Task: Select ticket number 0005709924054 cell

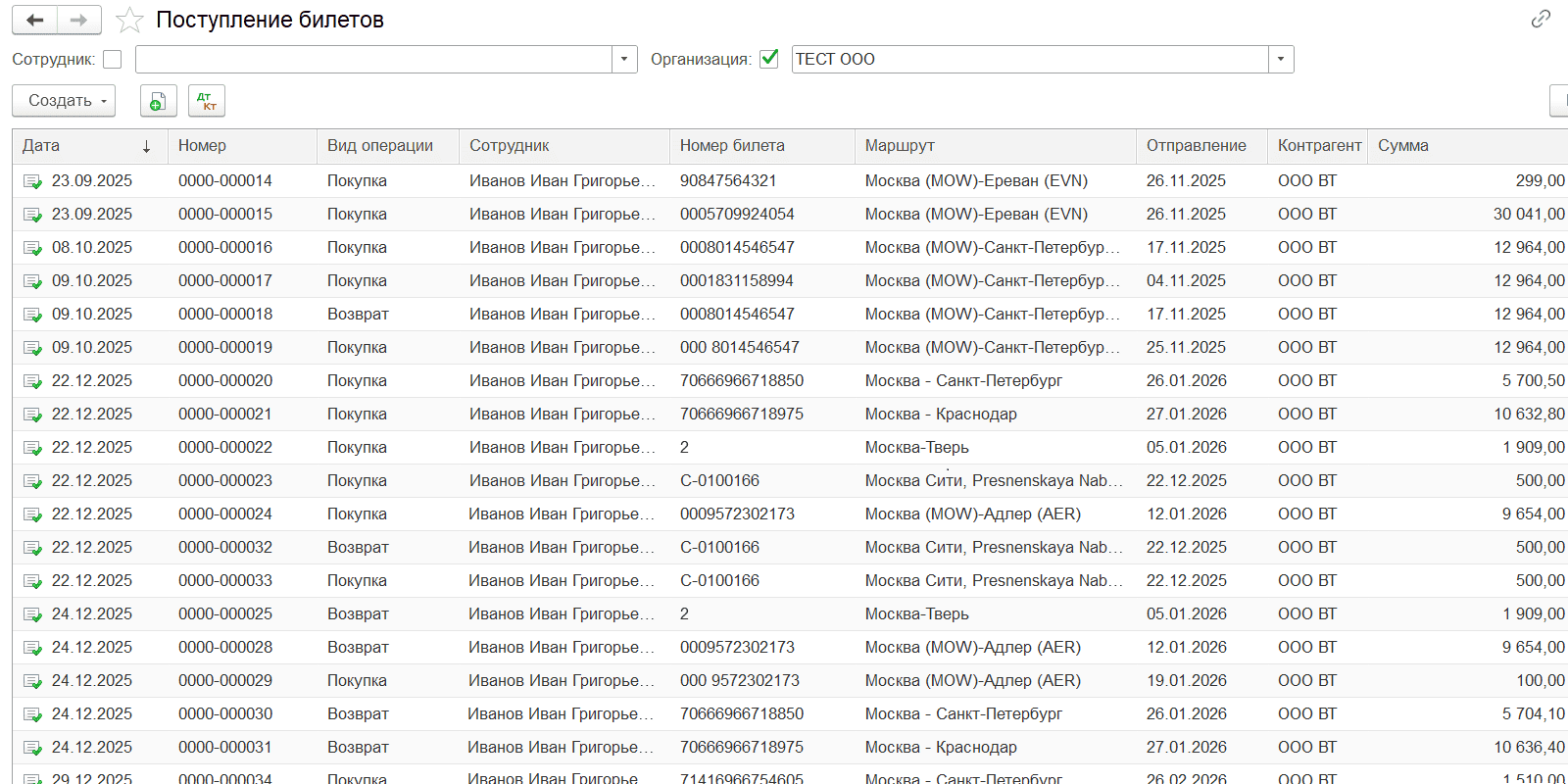Action: [737, 215]
